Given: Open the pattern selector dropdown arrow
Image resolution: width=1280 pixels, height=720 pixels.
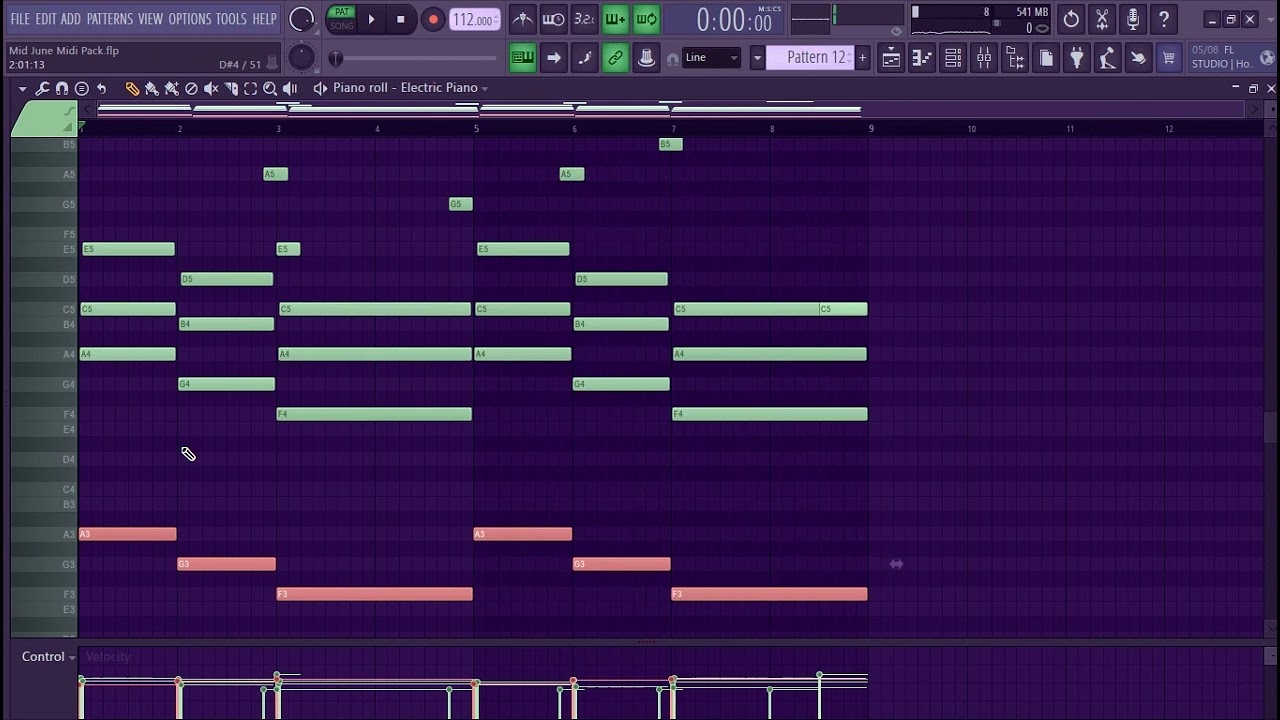Looking at the screenshot, I should 757,58.
